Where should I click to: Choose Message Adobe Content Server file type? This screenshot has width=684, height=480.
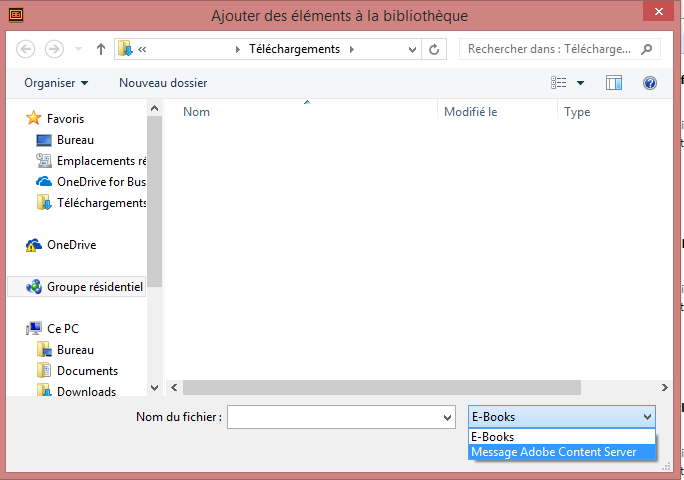click(562, 452)
